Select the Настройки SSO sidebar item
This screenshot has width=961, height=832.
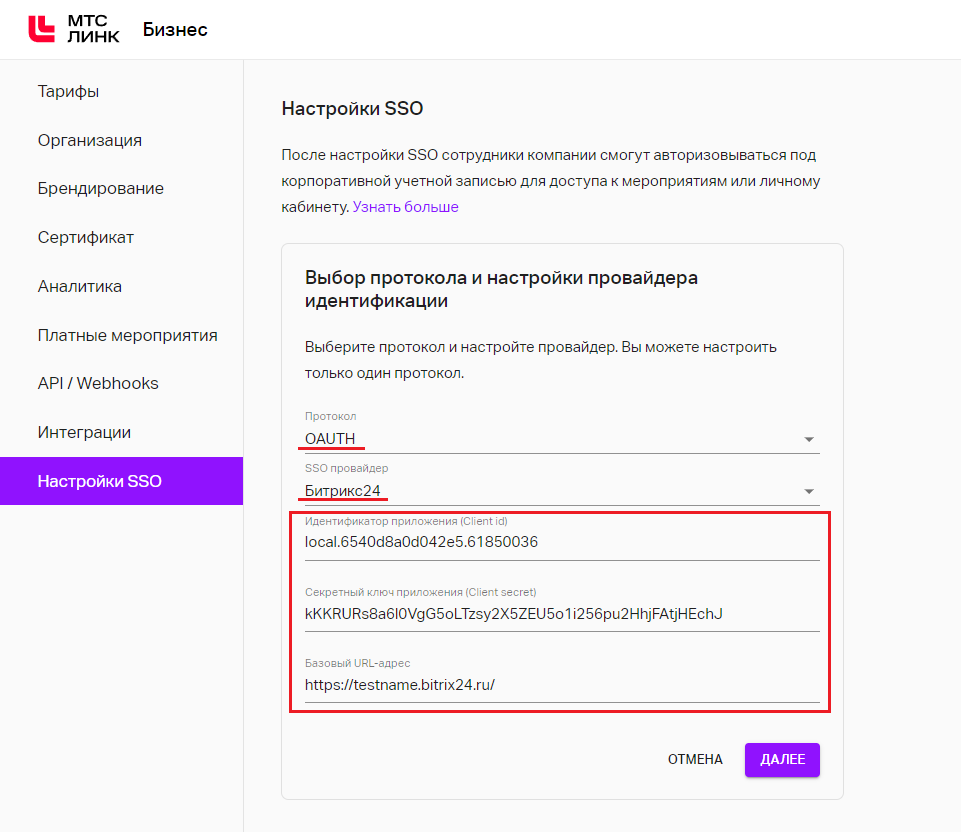pos(121,481)
